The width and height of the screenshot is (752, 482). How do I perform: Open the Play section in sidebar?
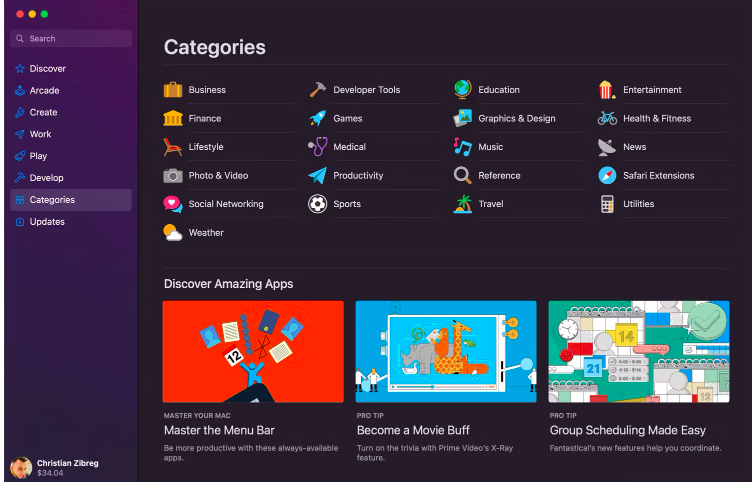[x=71, y=156]
